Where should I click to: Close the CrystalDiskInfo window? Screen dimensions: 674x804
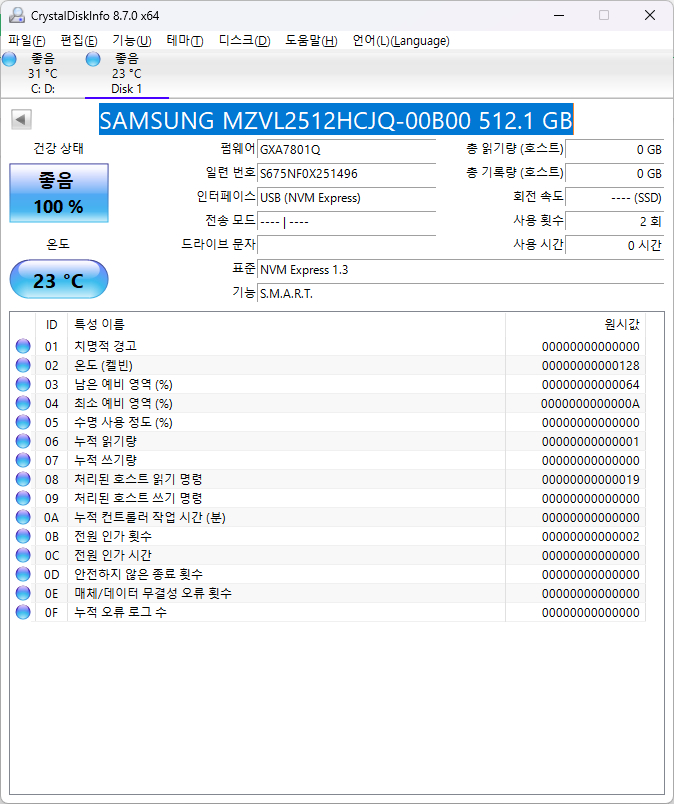coord(650,15)
